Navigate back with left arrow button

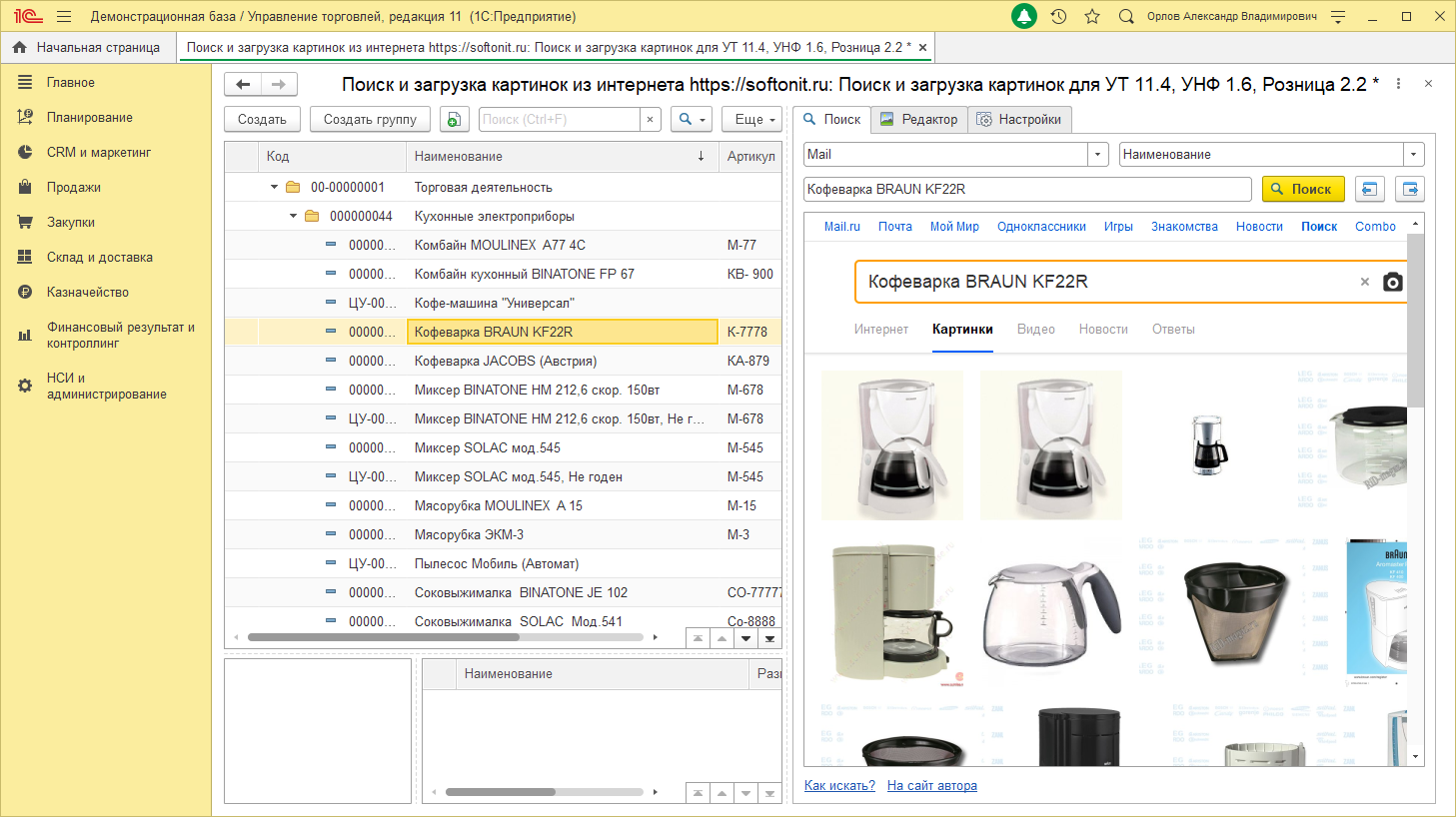(x=243, y=84)
